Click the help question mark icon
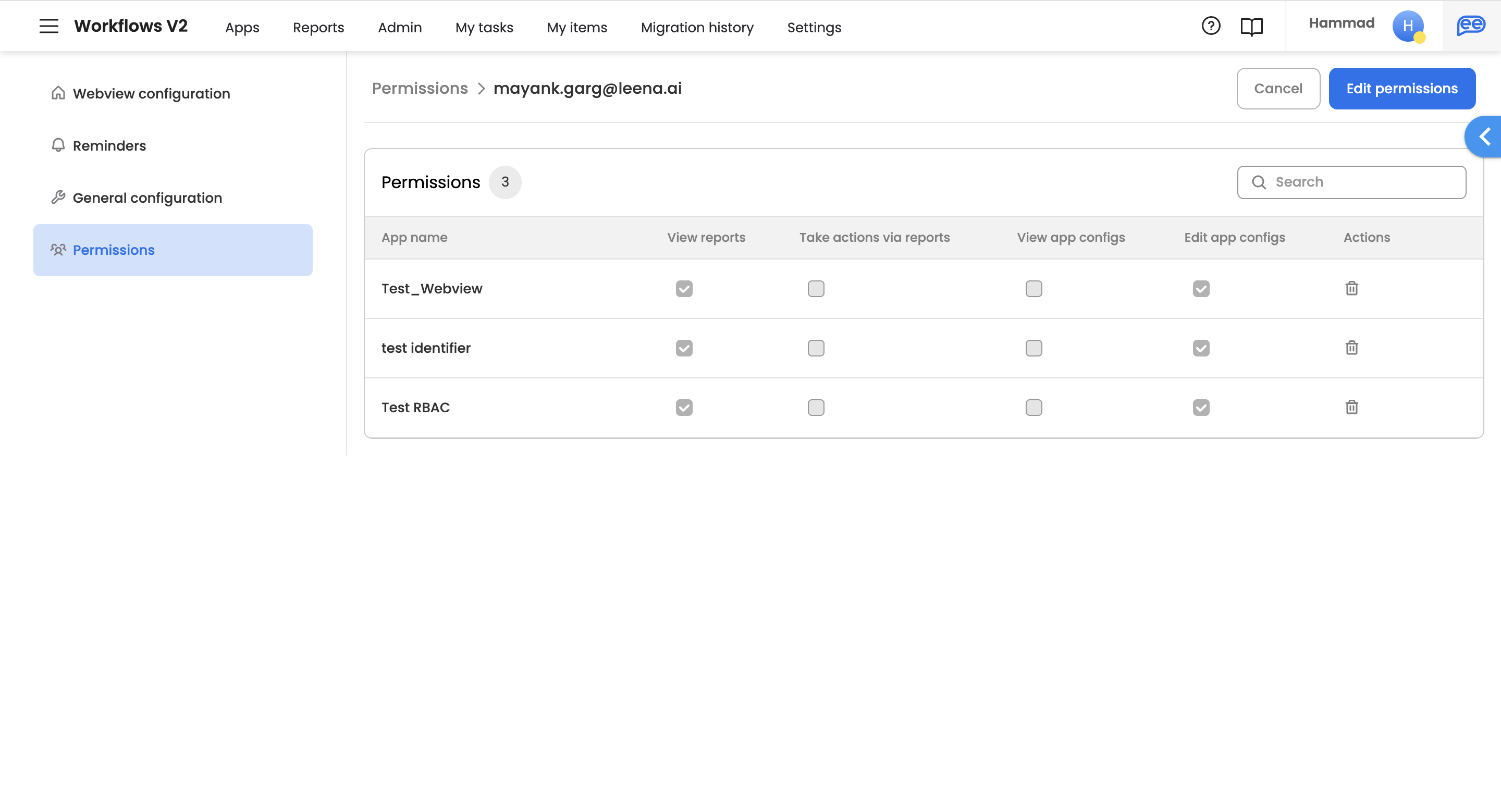1501x812 pixels. click(1211, 26)
